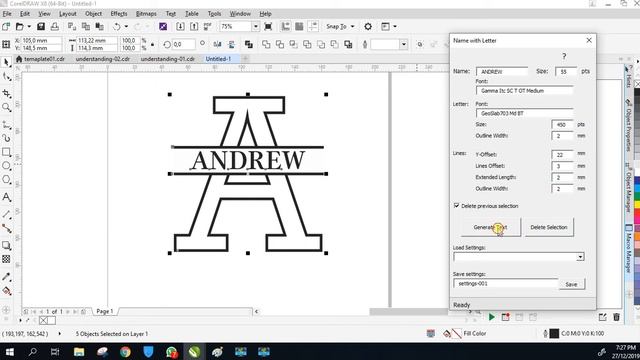Viewport: 640px width, 360px height.
Task: Expand the Undo history dropdown arrow
Action: (126, 27)
